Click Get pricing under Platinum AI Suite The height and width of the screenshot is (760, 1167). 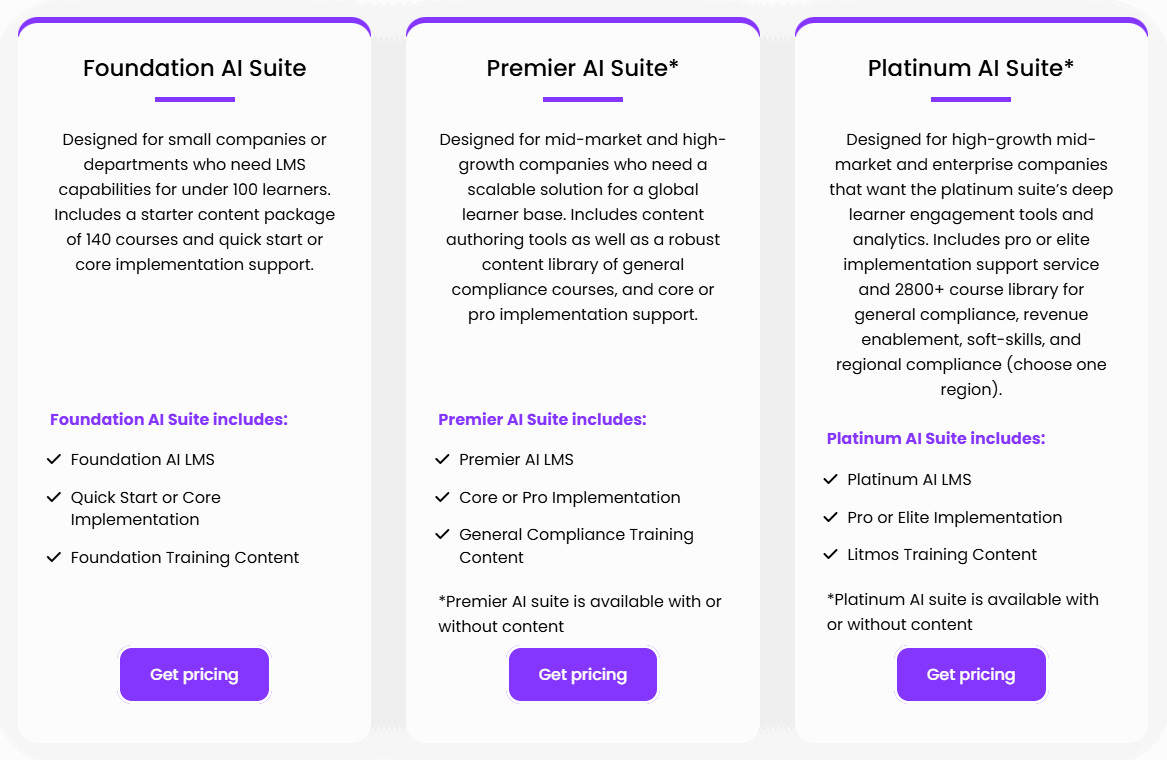[971, 674]
